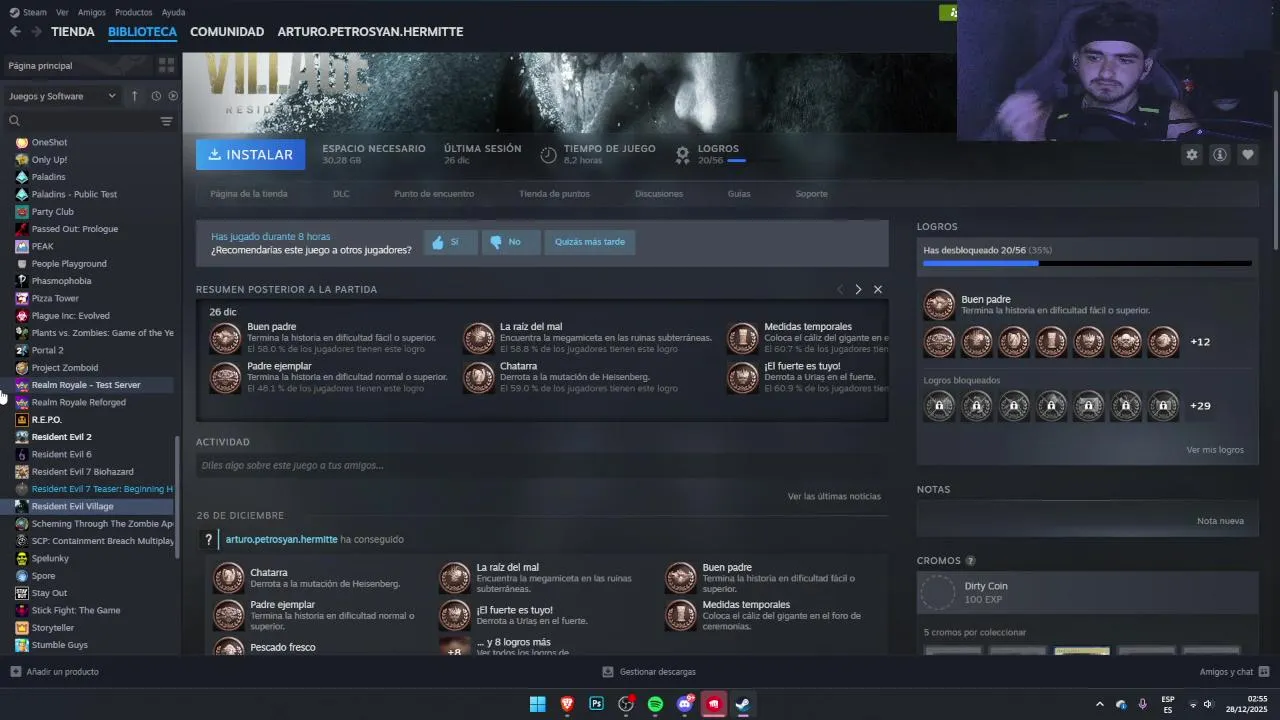
Task: Open the Discusiones tab
Action: (x=659, y=194)
